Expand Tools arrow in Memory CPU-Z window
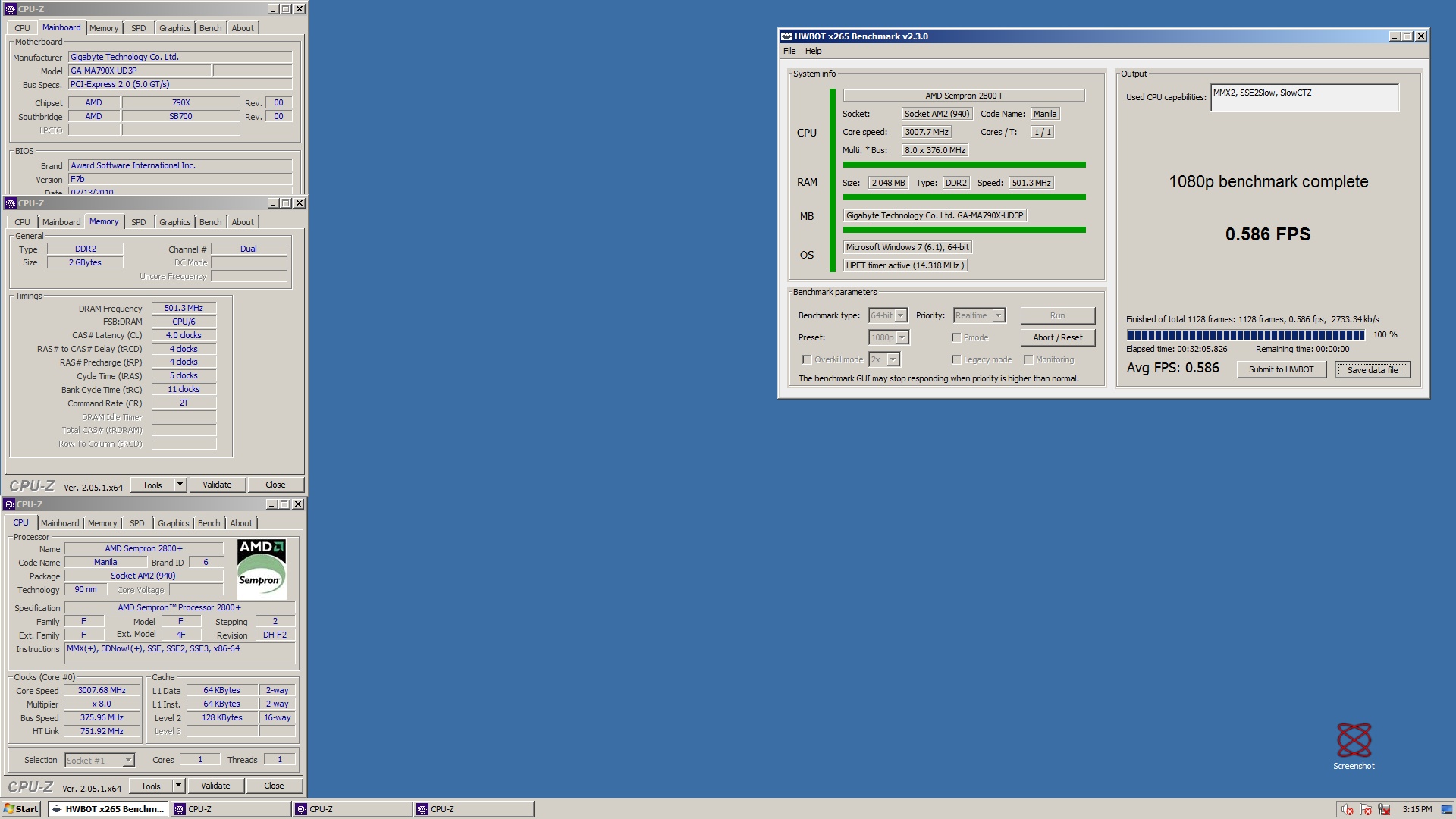 pos(180,485)
